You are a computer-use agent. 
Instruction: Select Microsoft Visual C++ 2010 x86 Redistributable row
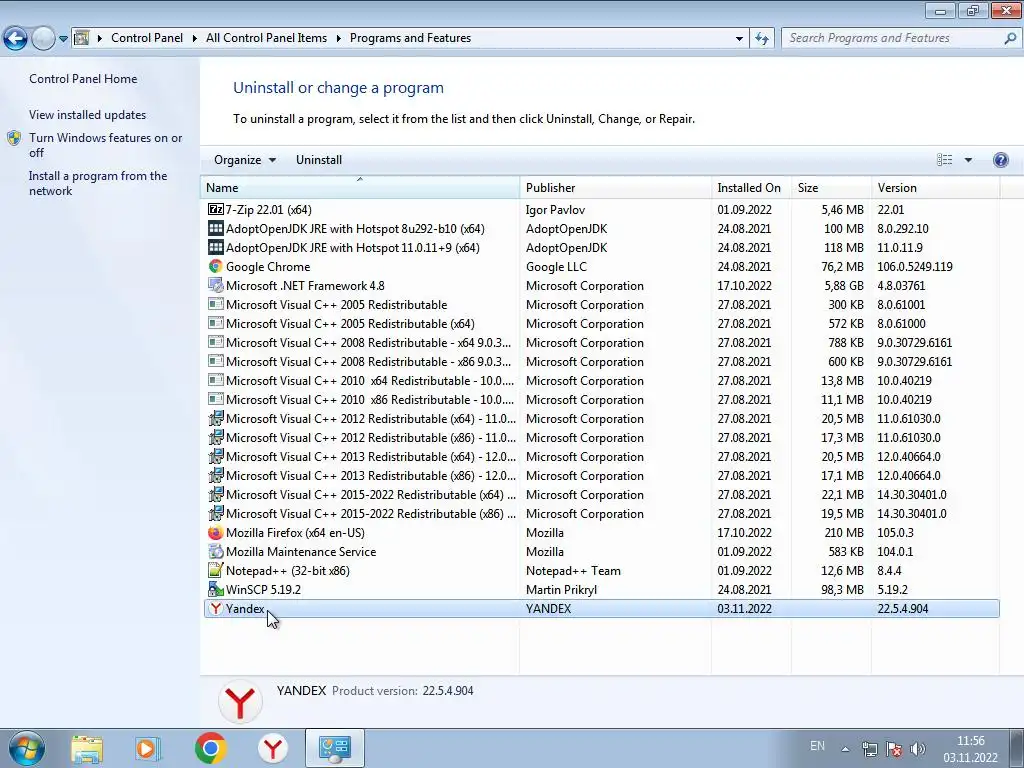click(601, 400)
